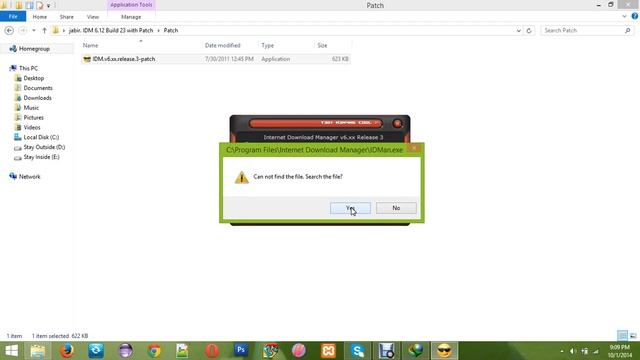The height and width of the screenshot is (360, 640).
Task: Open Photoshop from the taskbar
Action: tap(241, 351)
